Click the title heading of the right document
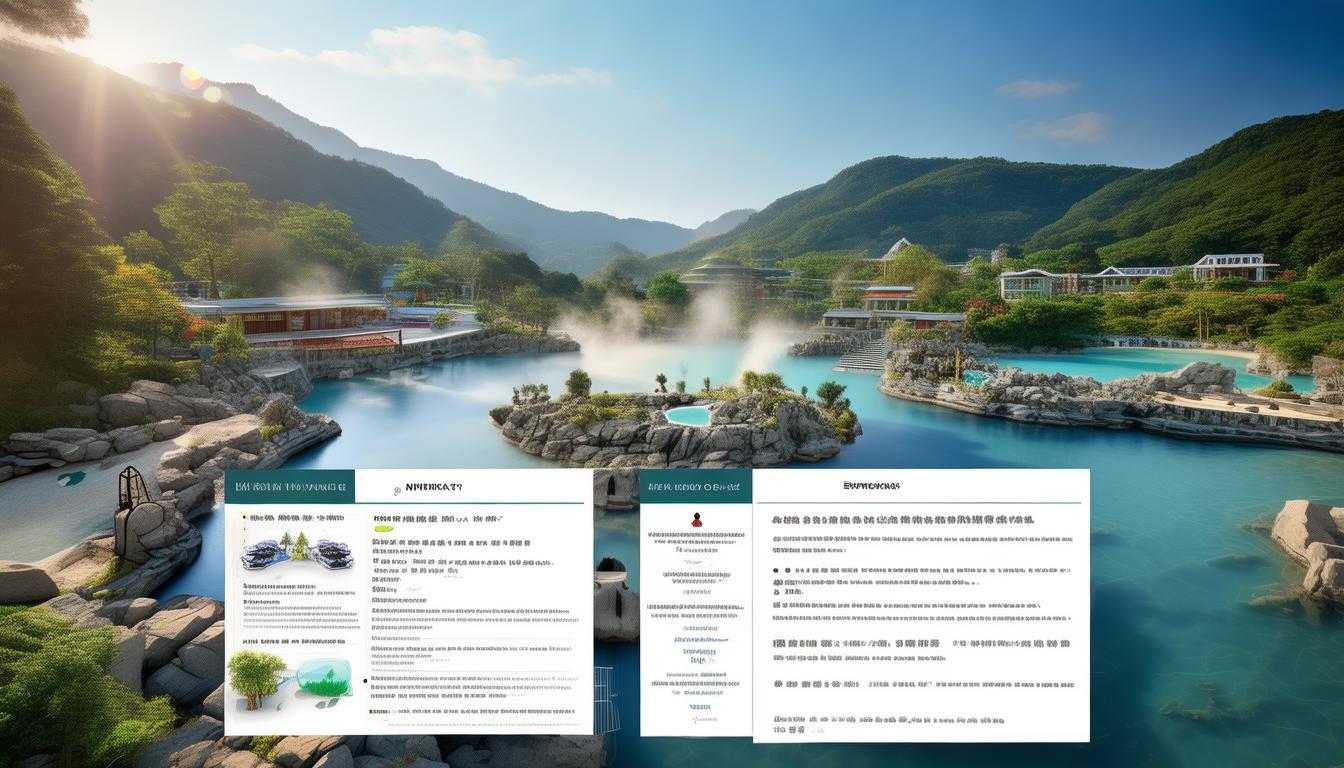 coord(871,486)
